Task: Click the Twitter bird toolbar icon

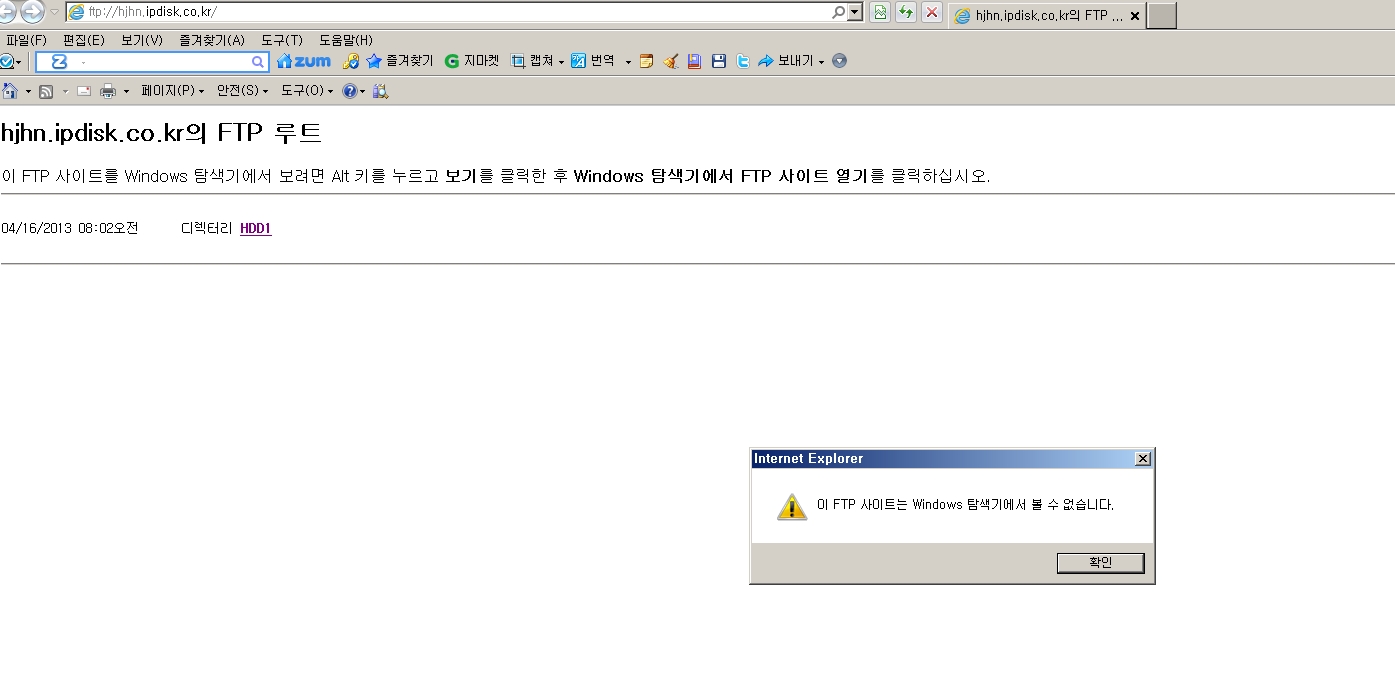Action: coord(743,61)
